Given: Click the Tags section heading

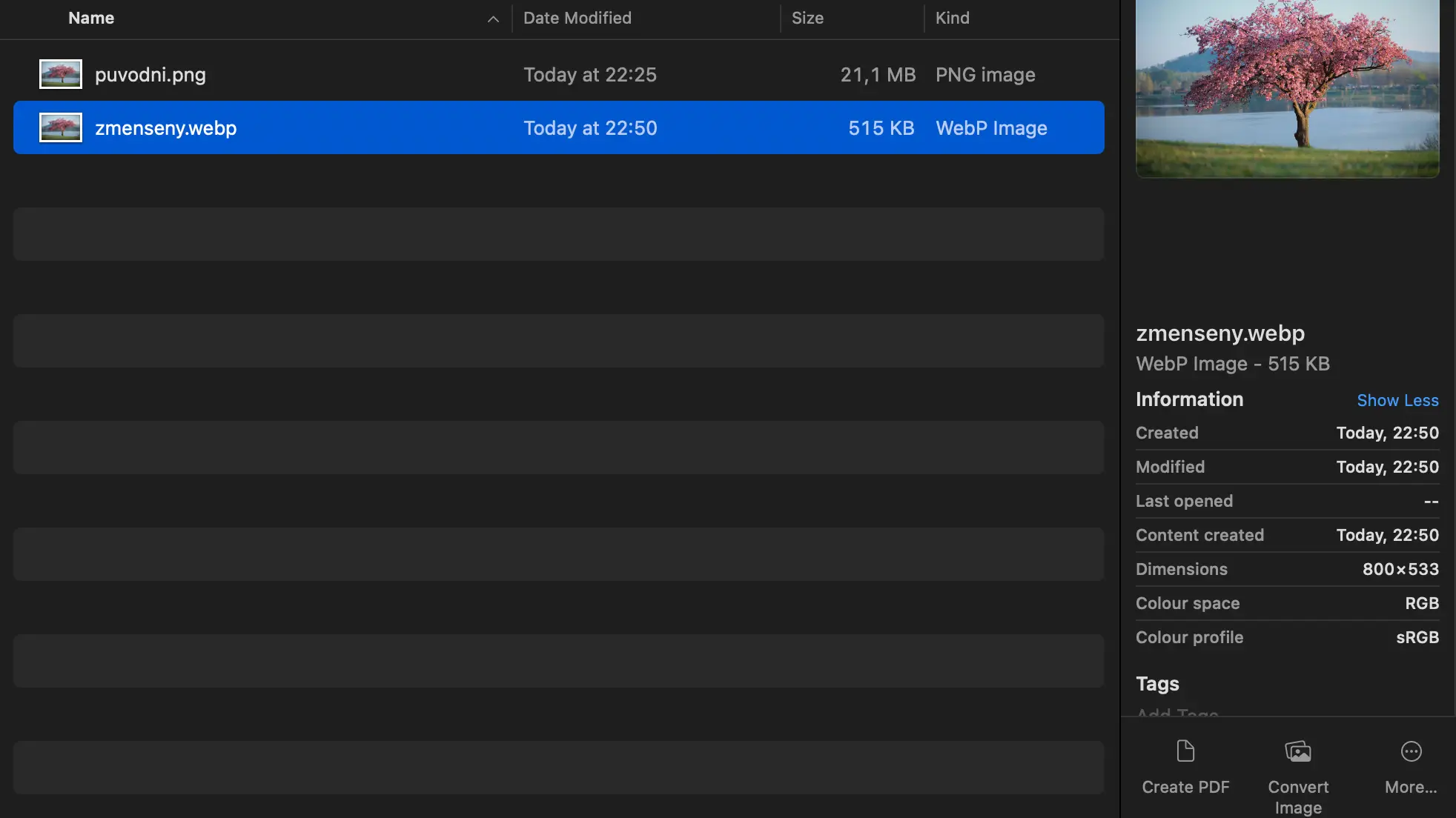Looking at the screenshot, I should click(1157, 684).
